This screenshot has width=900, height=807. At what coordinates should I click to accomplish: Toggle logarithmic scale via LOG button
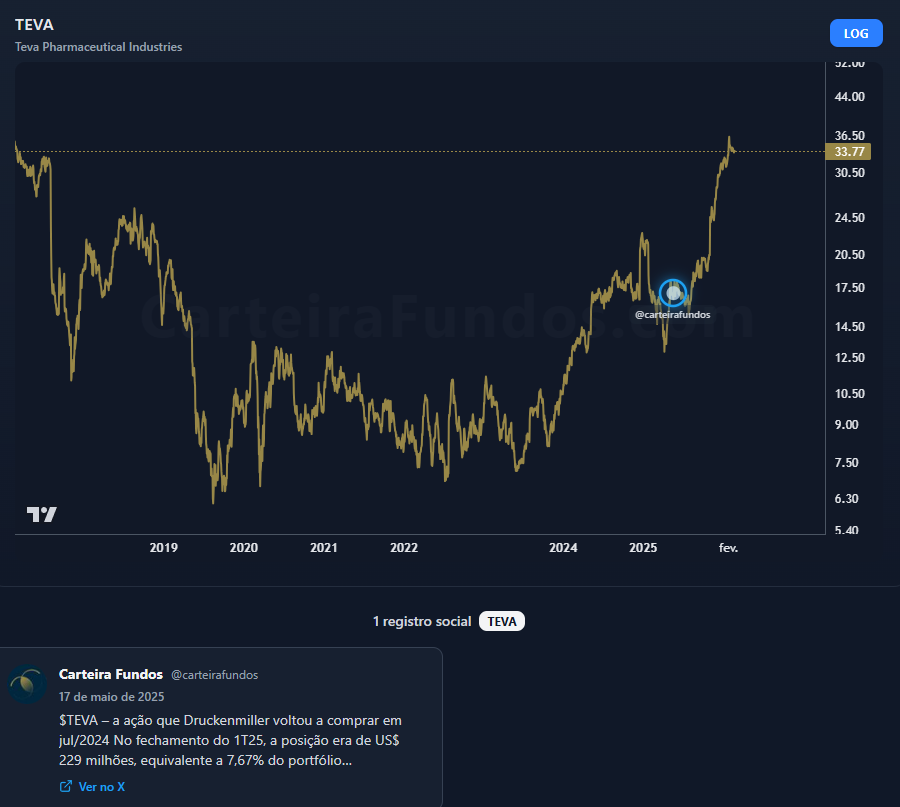(x=855, y=33)
